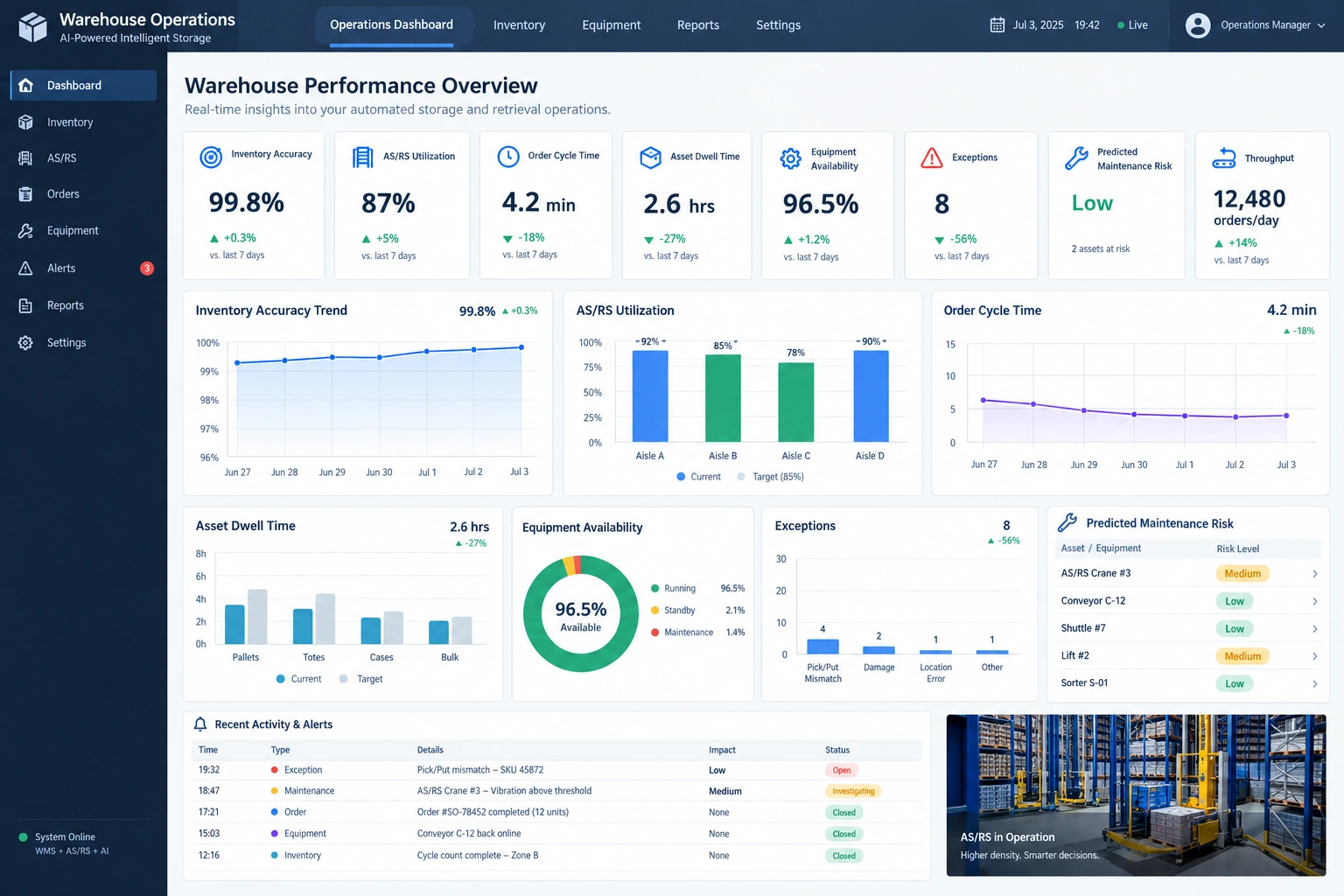1344x896 pixels.
Task: Open the Operations Manager dropdown arrow
Action: tap(1321, 25)
